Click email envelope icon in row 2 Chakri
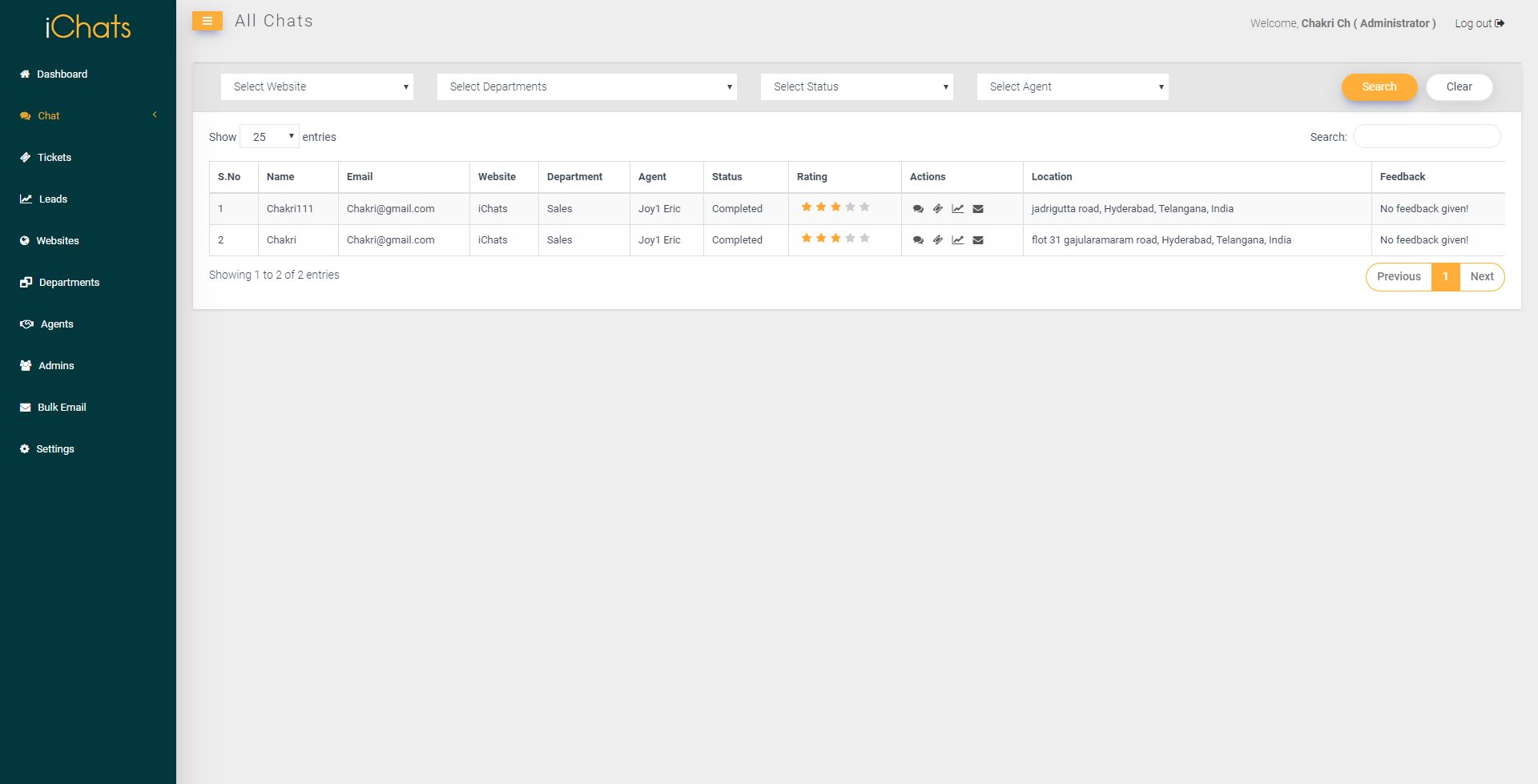The height and width of the screenshot is (784, 1538). coord(978,240)
